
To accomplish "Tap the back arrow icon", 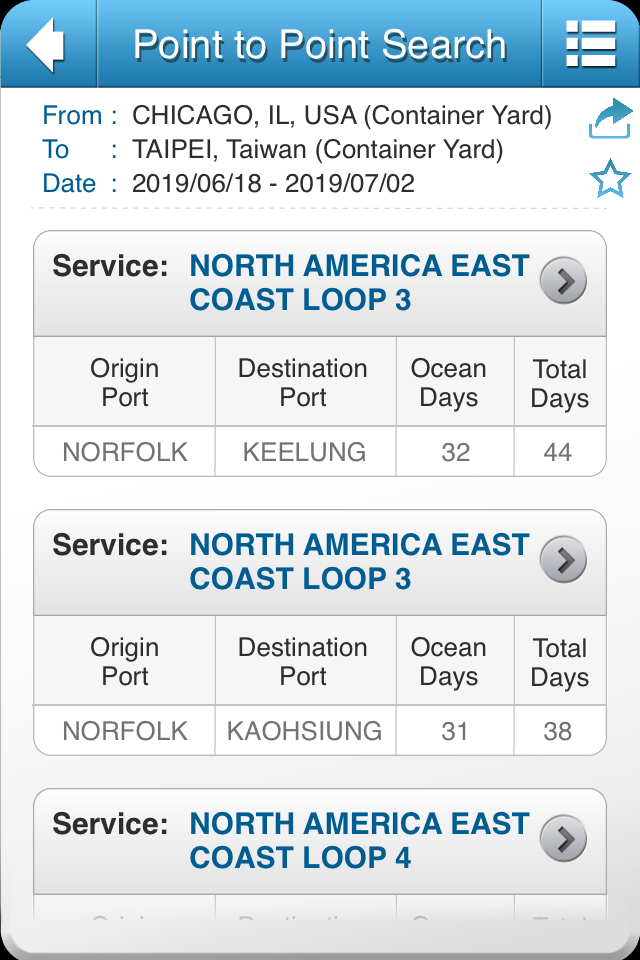I will (x=46, y=44).
